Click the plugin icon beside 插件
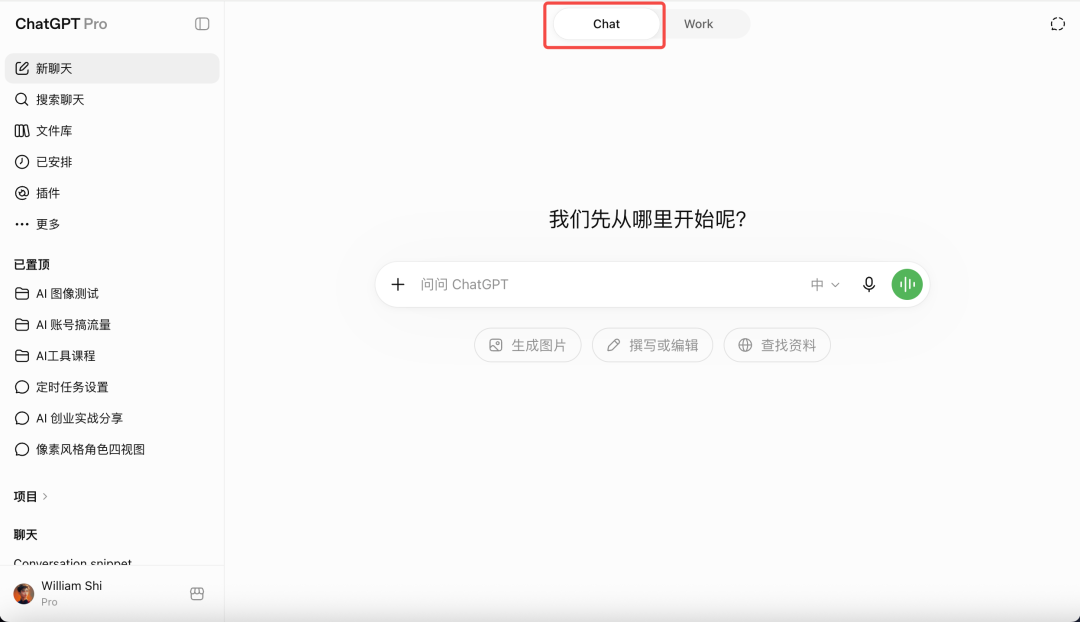Viewport: 1080px width, 622px height. click(x=22, y=193)
